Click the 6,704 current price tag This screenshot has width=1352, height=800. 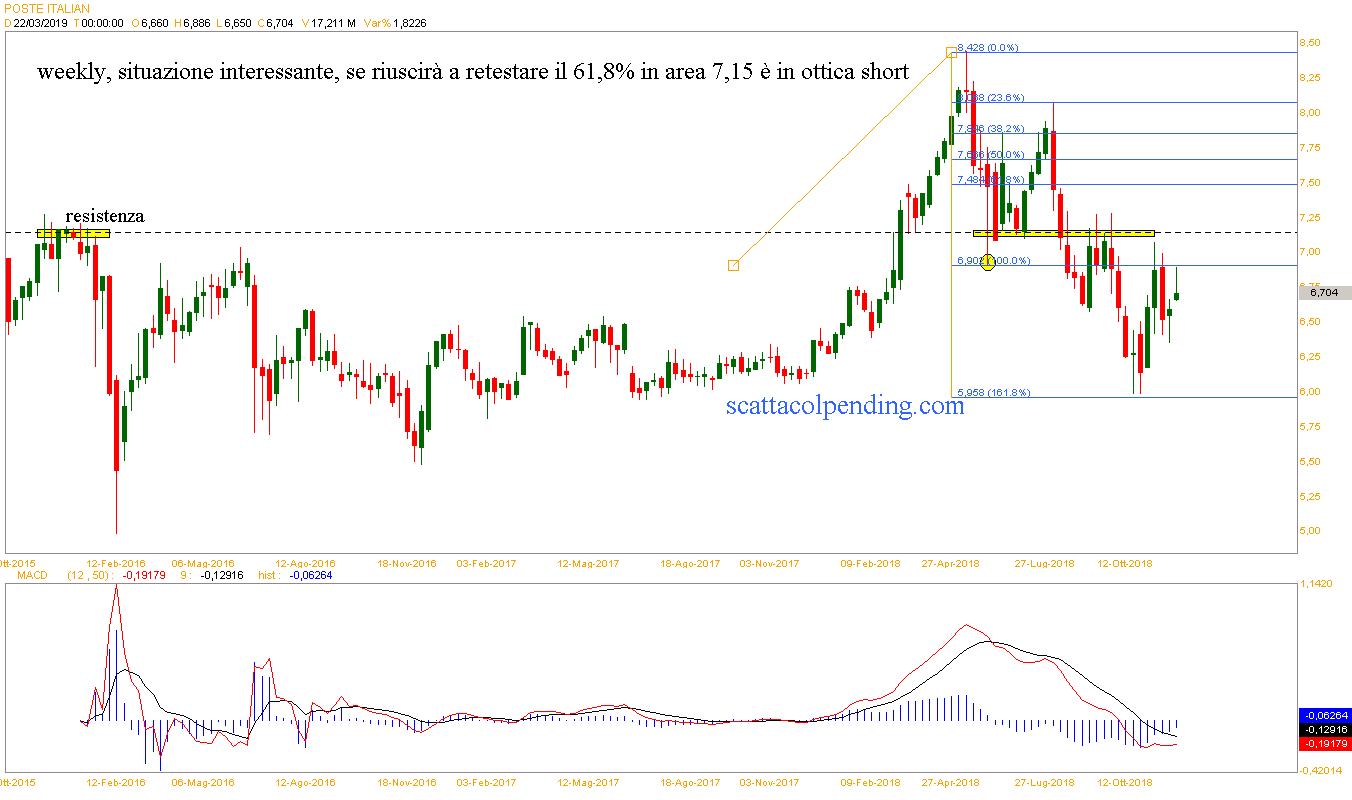pyautogui.click(x=1323, y=292)
